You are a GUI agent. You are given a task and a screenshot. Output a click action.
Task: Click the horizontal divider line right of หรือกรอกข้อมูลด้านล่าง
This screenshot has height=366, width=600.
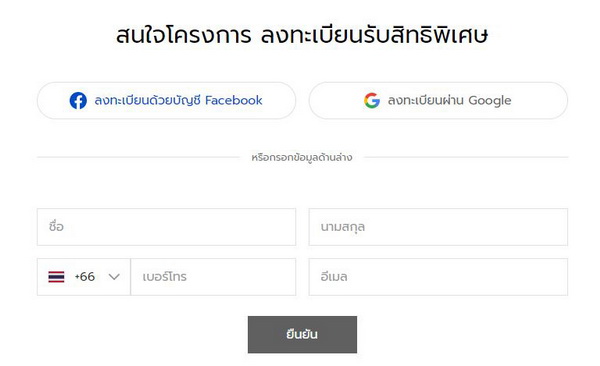click(466, 157)
